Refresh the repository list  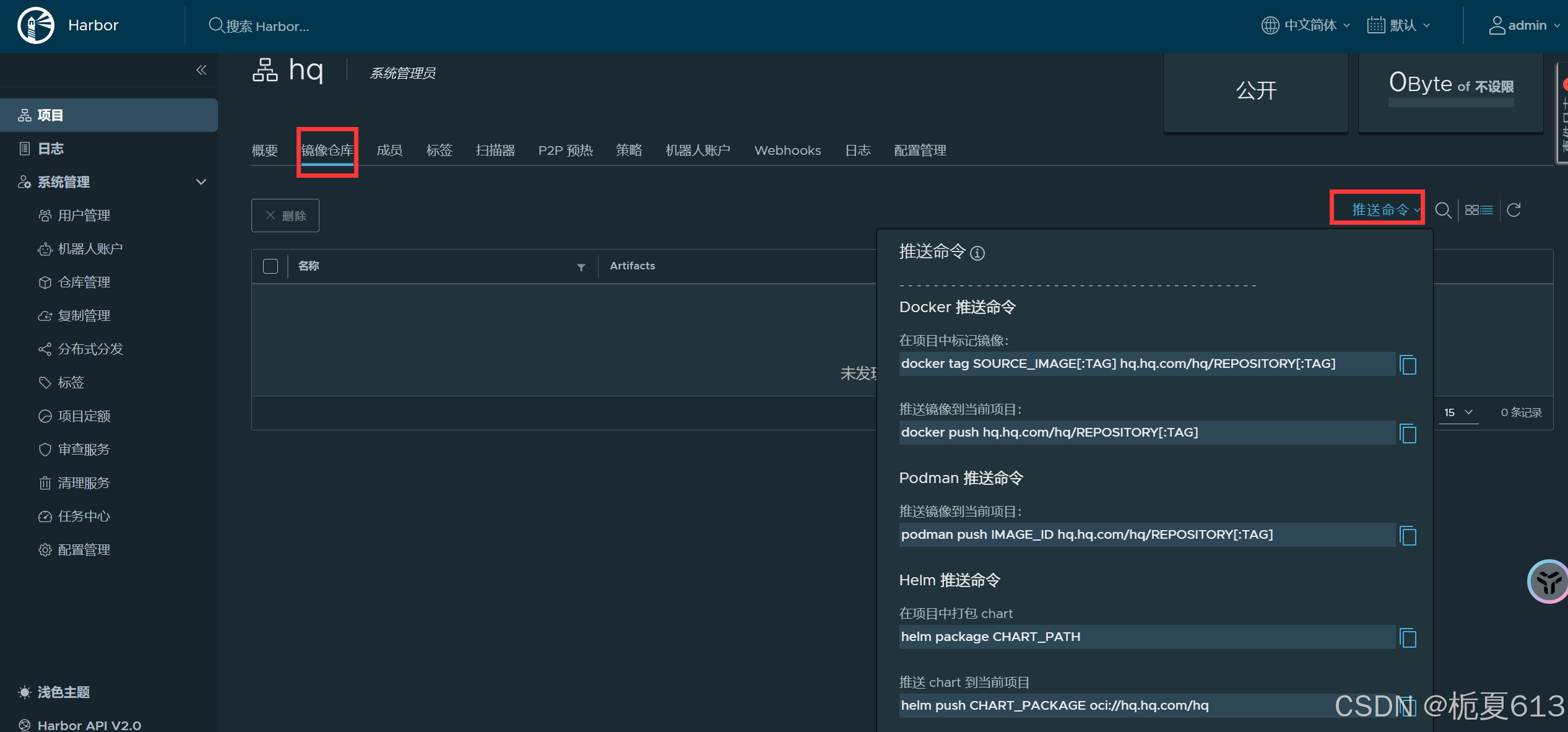click(x=1514, y=210)
